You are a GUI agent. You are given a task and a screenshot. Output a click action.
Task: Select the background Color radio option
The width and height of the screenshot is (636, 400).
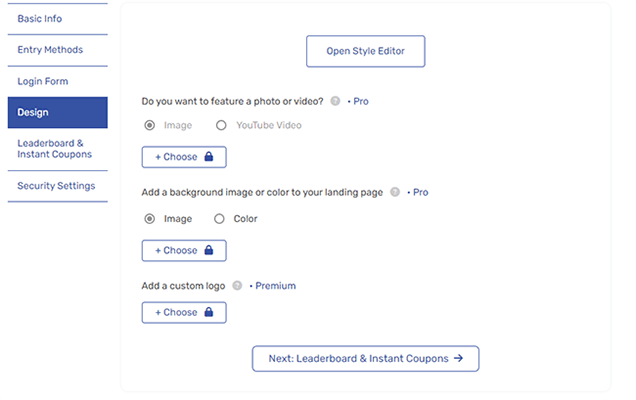(222, 219)
